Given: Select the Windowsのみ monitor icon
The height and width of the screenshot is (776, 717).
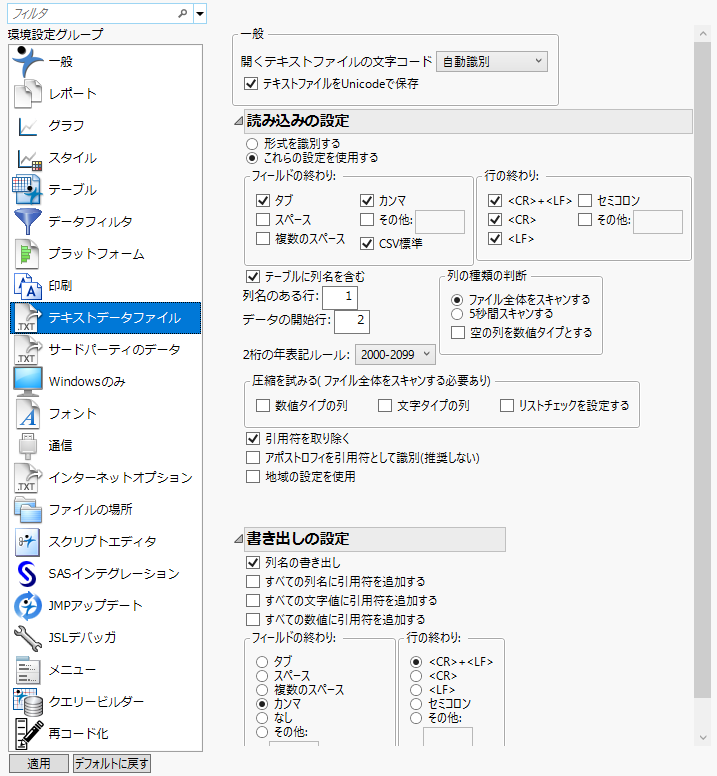Looking at the screenshot, I should [x=28, y=382].
